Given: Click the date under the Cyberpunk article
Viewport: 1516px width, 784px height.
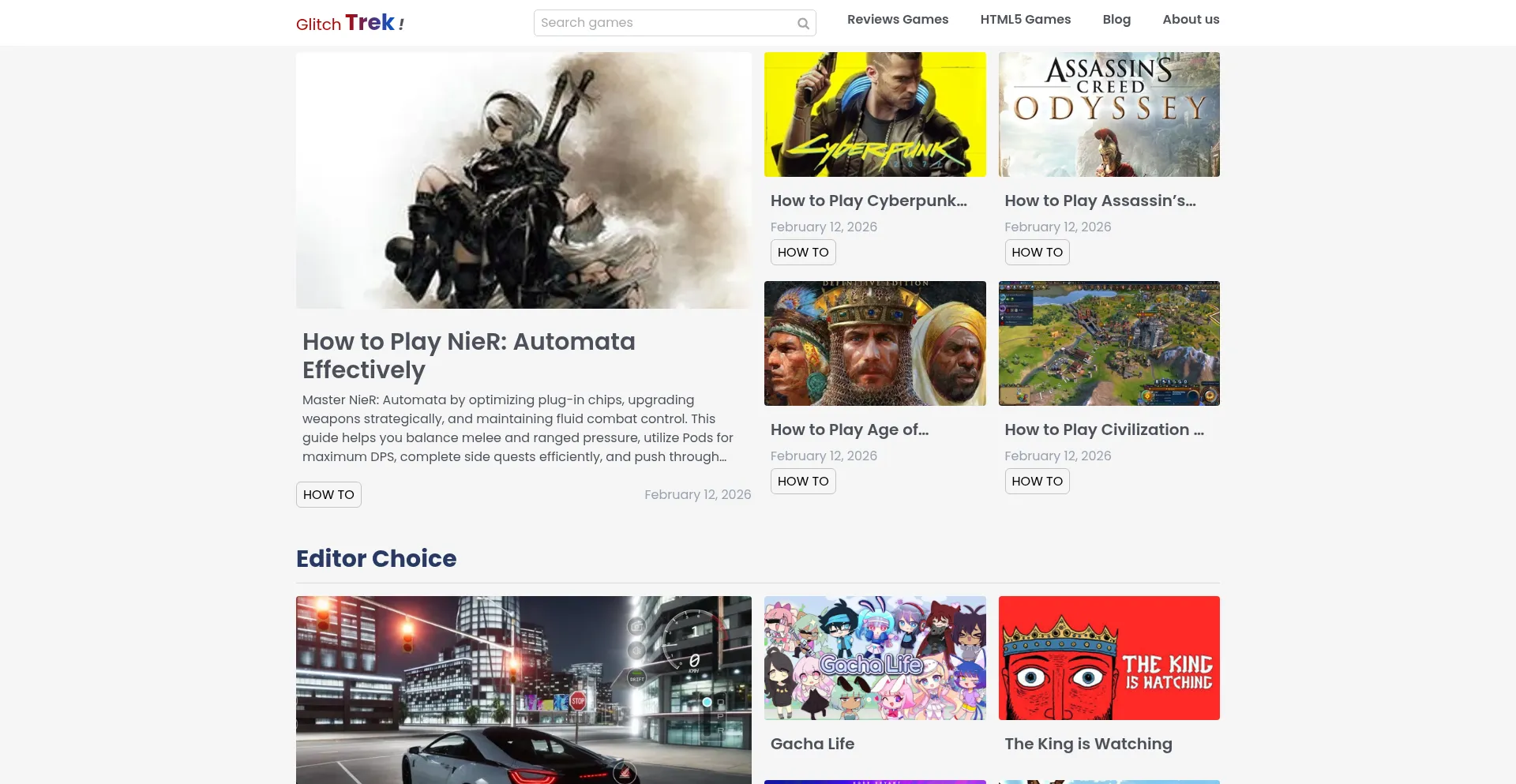Looking at the screenshot, I should pos(824,227).
